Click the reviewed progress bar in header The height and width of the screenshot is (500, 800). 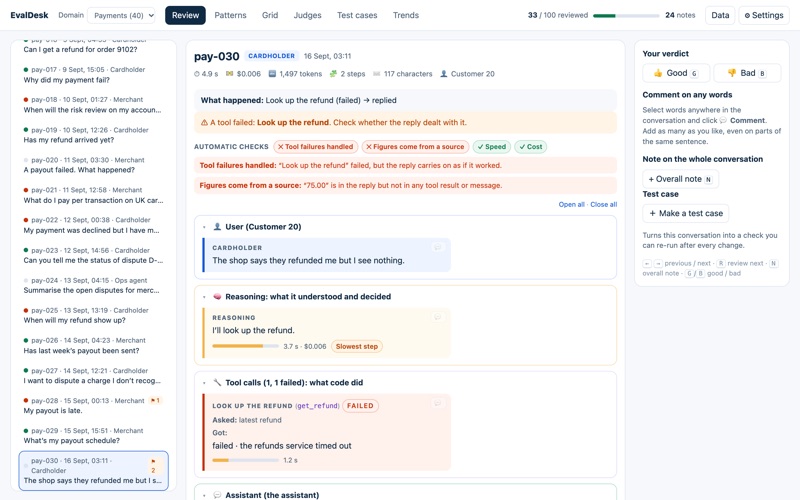pos(626,16)
